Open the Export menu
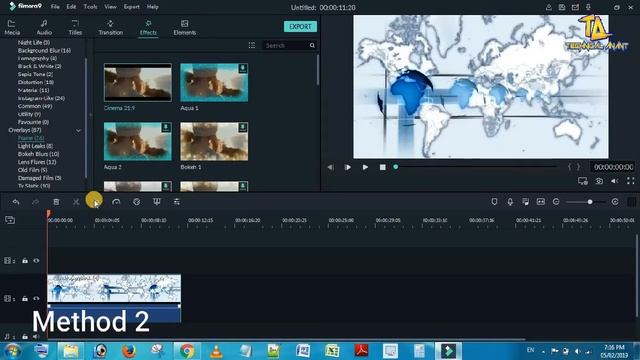 click(131, 7)
